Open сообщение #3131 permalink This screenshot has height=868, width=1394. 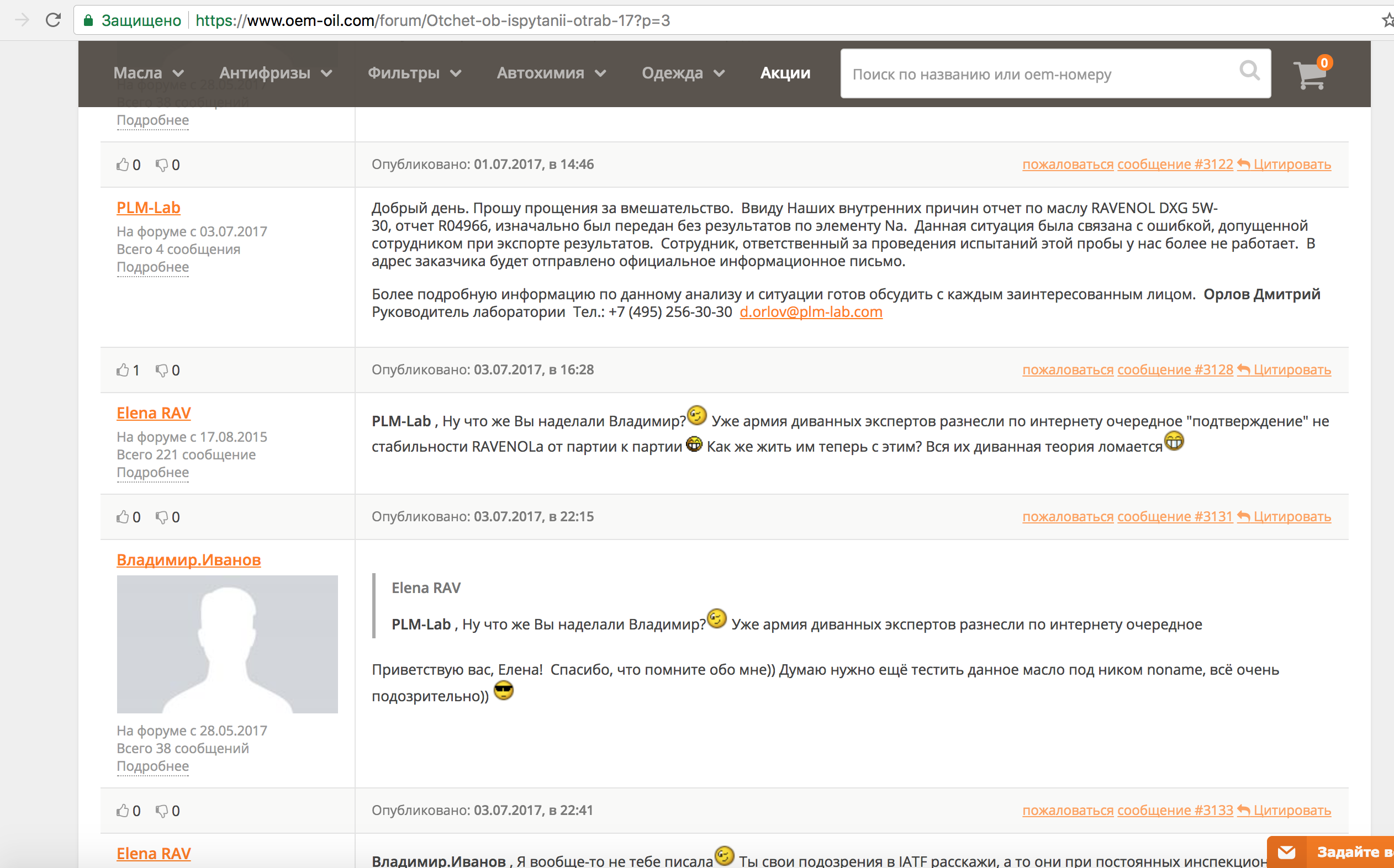click(1175, 517)
